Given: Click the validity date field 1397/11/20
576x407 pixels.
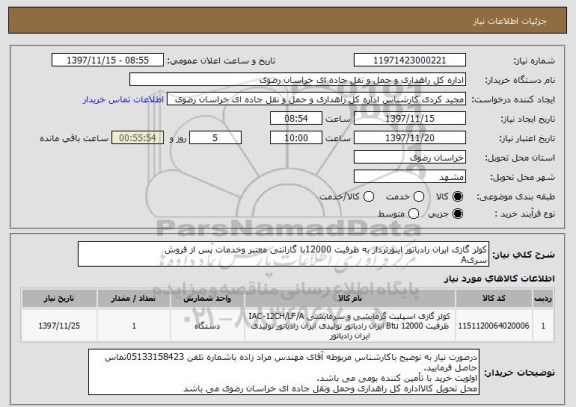Looking at the screenshot, I should point(410,138).
